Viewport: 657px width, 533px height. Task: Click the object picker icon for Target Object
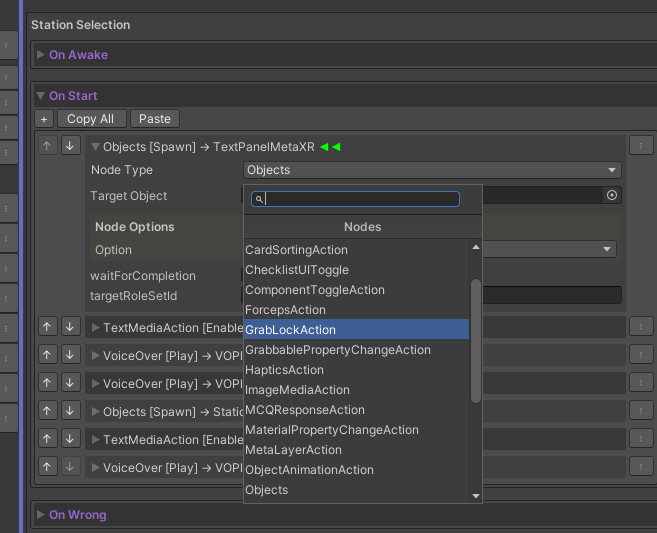[612, 196]
